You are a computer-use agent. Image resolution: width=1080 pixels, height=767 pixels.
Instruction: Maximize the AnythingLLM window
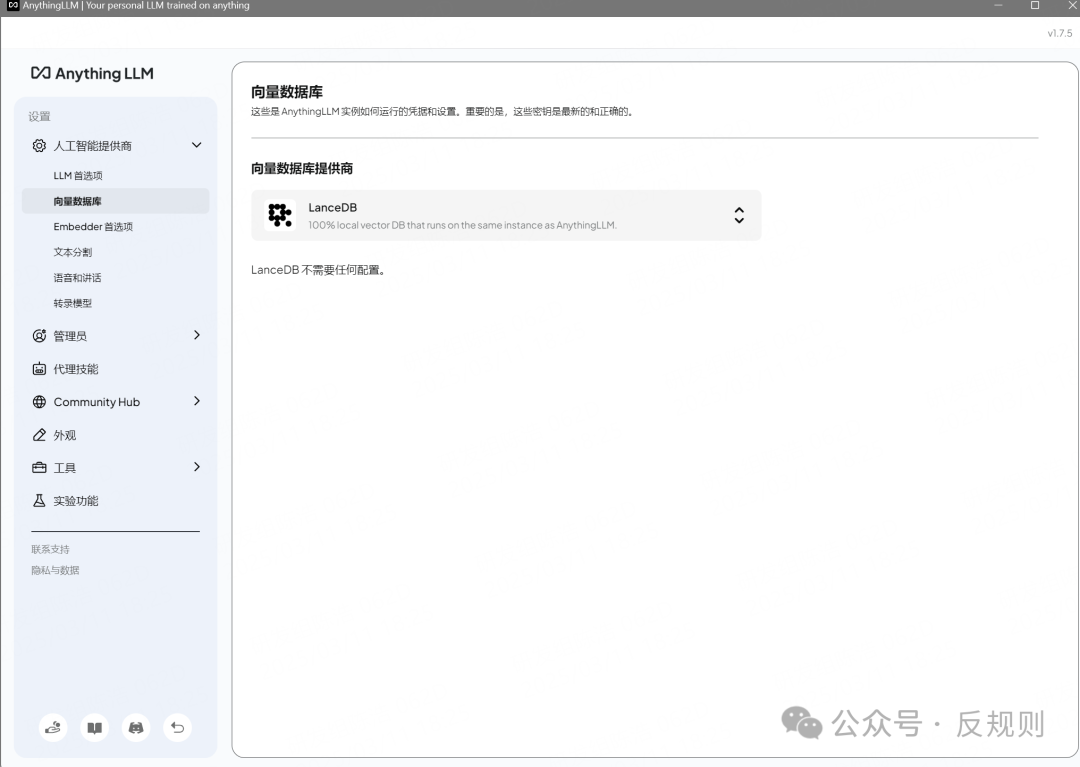(1035, 6)
